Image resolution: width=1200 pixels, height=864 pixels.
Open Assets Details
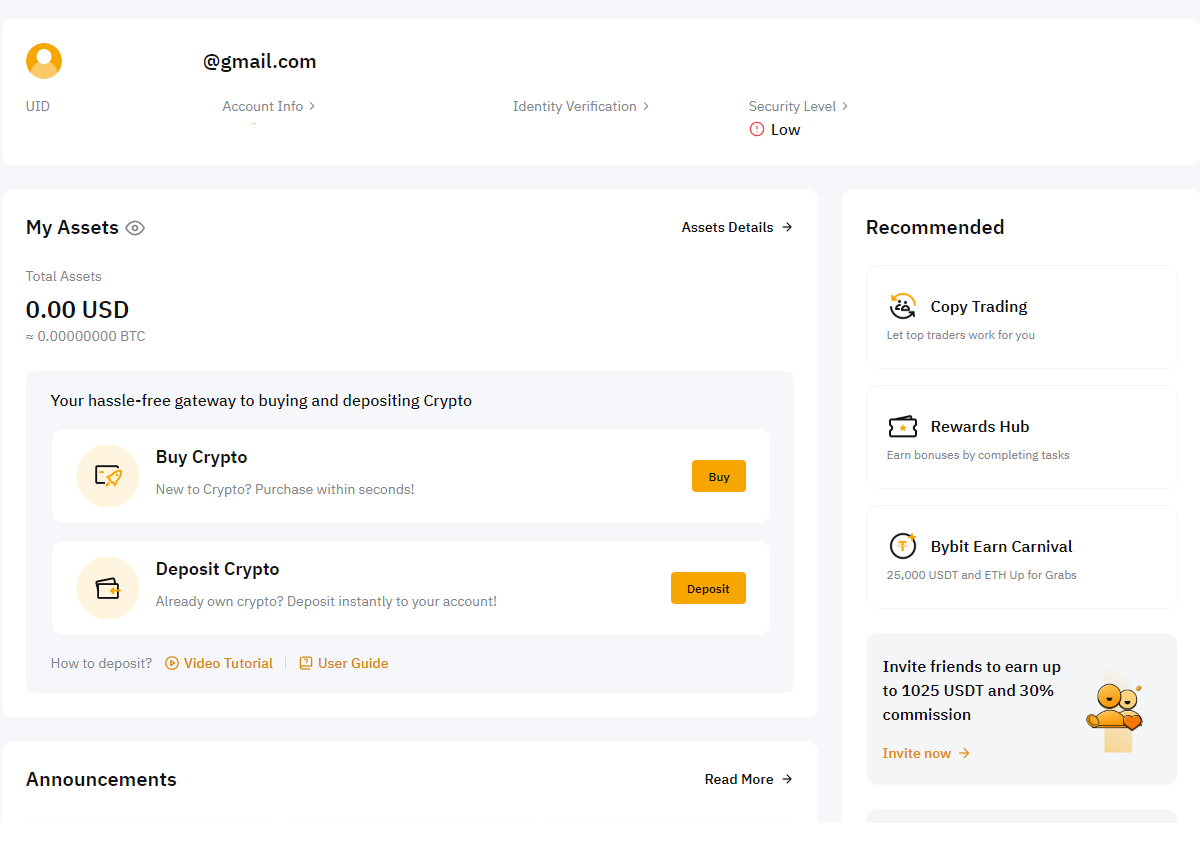pyautogui.click(x=737, y=227)
